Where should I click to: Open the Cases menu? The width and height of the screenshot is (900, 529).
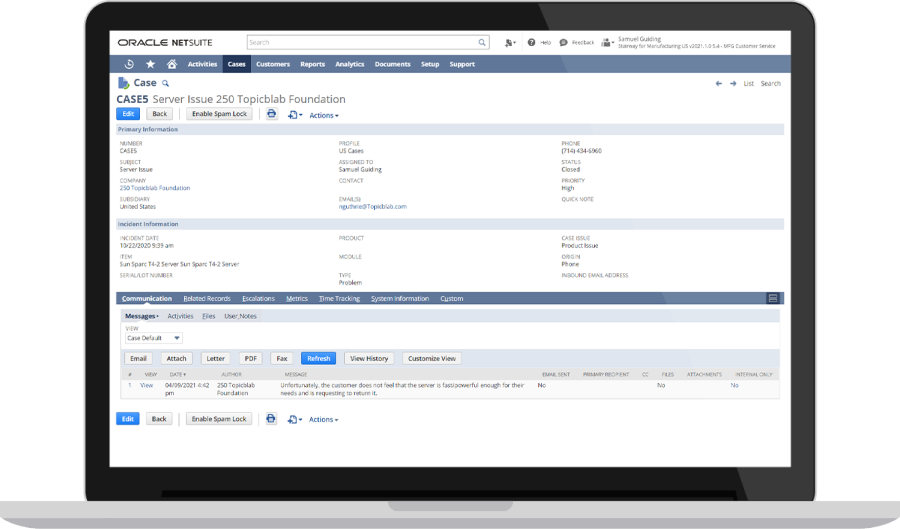tap(236, 64)
